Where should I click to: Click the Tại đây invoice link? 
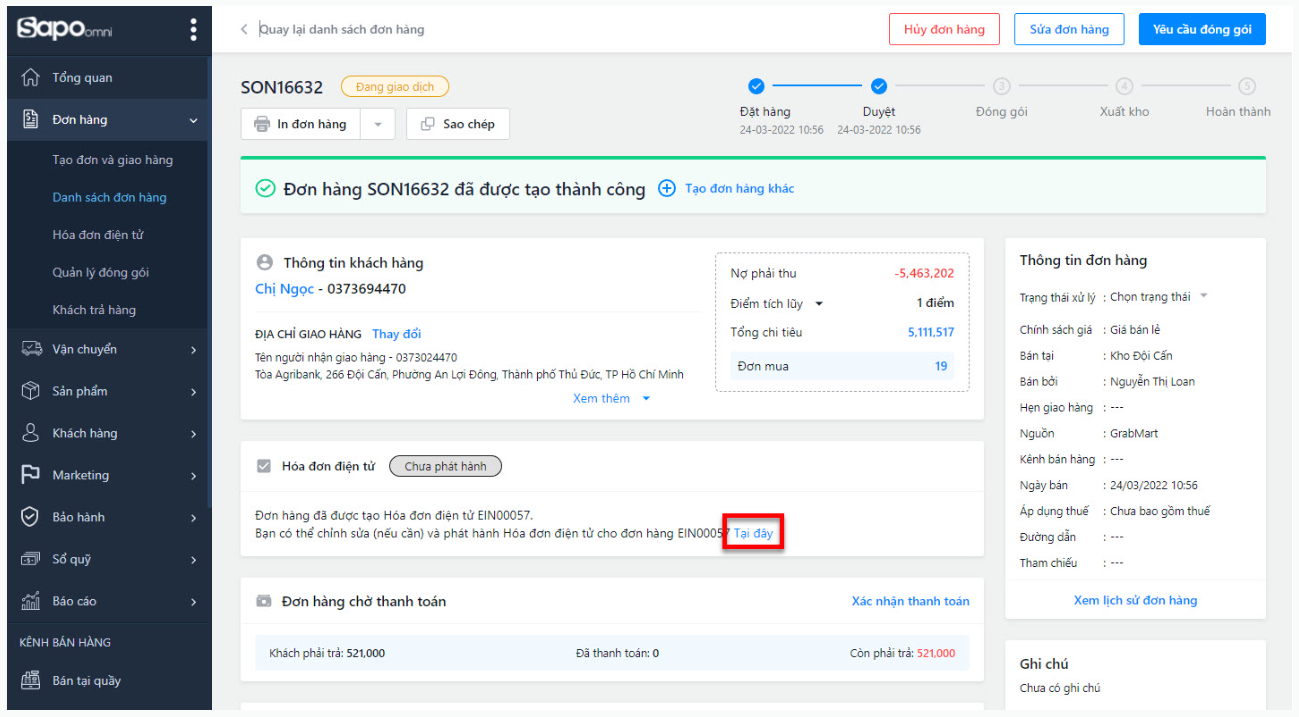coord(753,533)
